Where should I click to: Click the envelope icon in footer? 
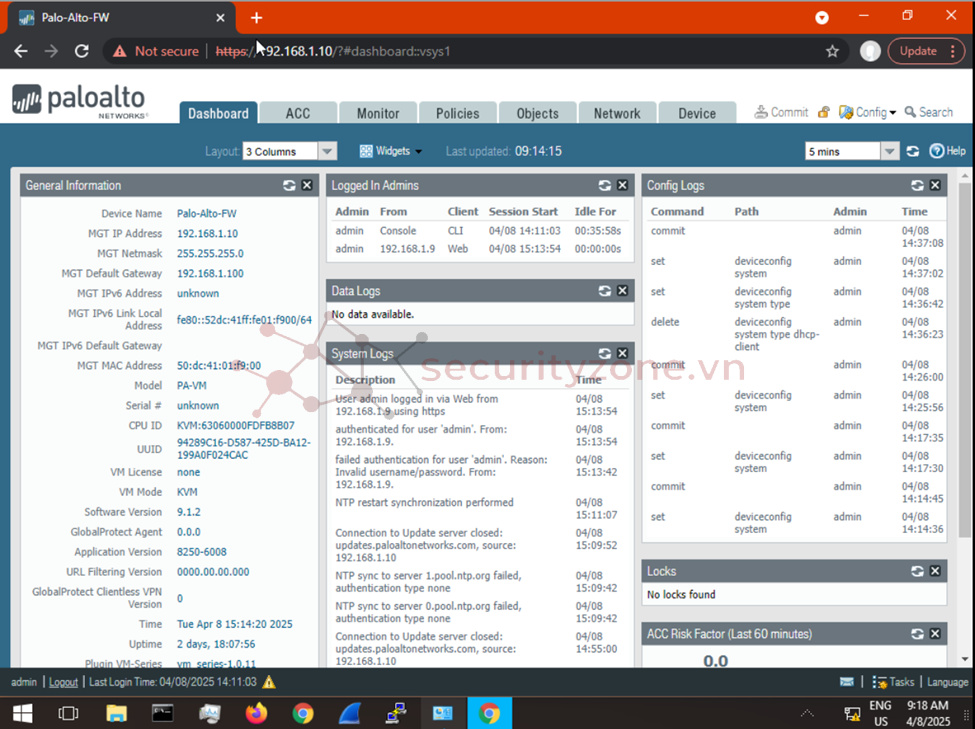(x=847, y=682)
